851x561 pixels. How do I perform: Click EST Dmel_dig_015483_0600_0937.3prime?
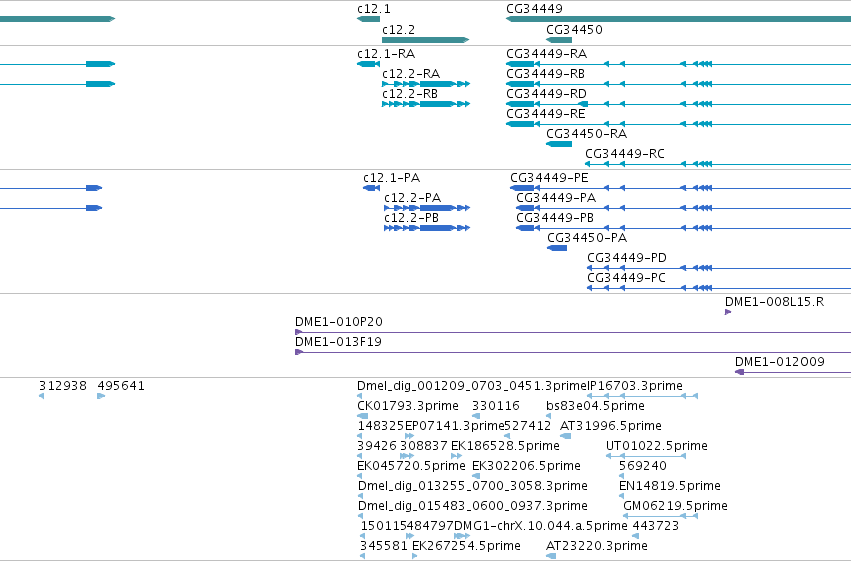pyautogui.click(x=473, y=506)
